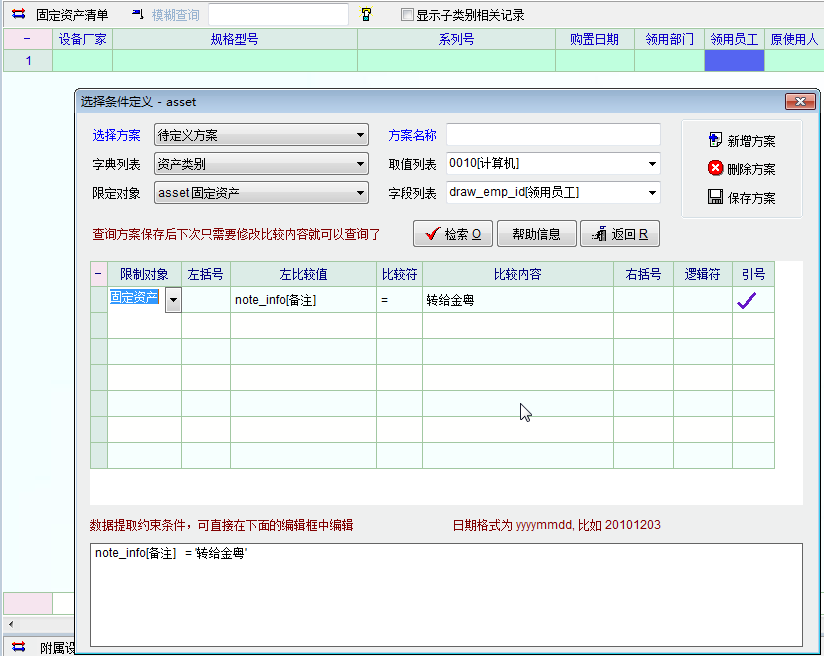
Task: Click the 固定资产清单 toolbar icon
Action: click(18, 15)
